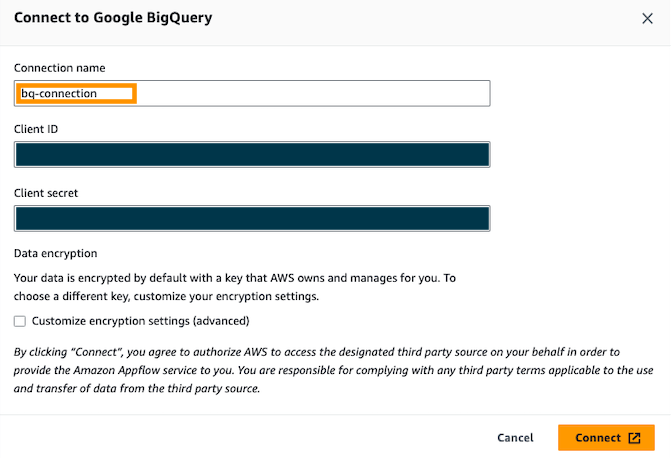Click the italic third-party authorization disclaimer
The height and width of the screenshot is (458, 671).
(330, 370)
